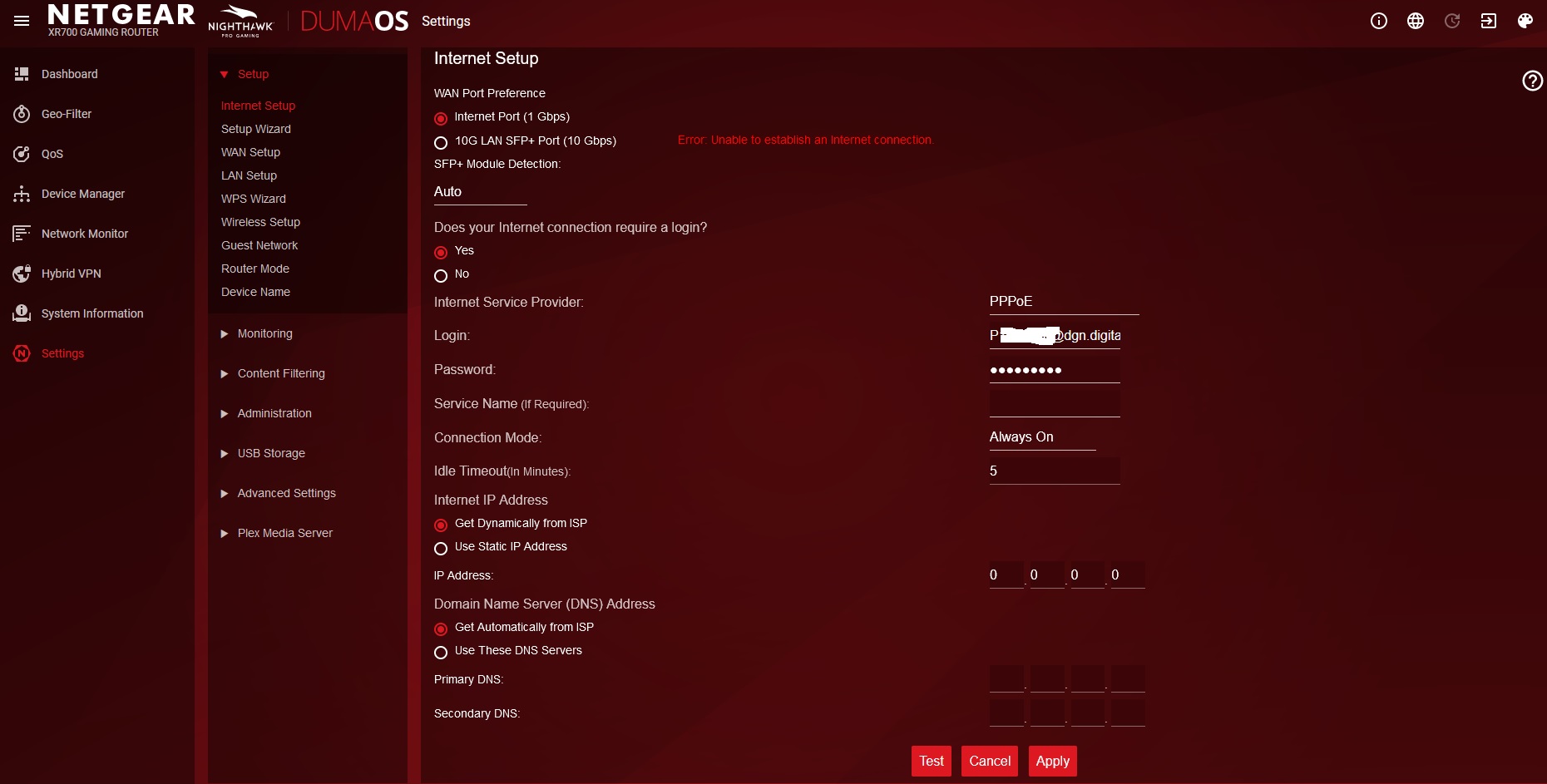Go to Network Monitor page
This screenshot has width=1547, height=784.
[x=85, y=234]
